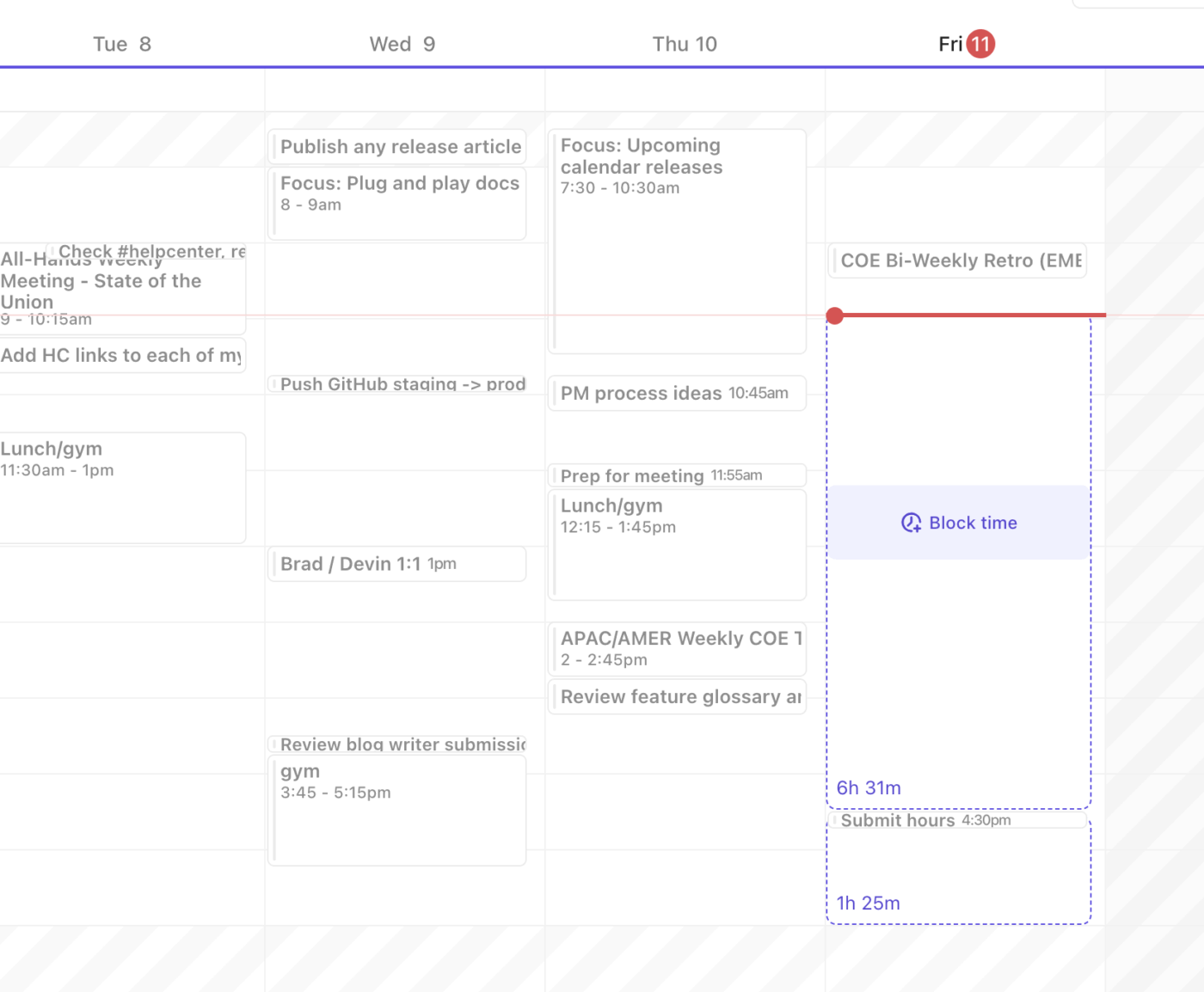
Task: Select the red Fri 11 date badge
Action: 981,43
